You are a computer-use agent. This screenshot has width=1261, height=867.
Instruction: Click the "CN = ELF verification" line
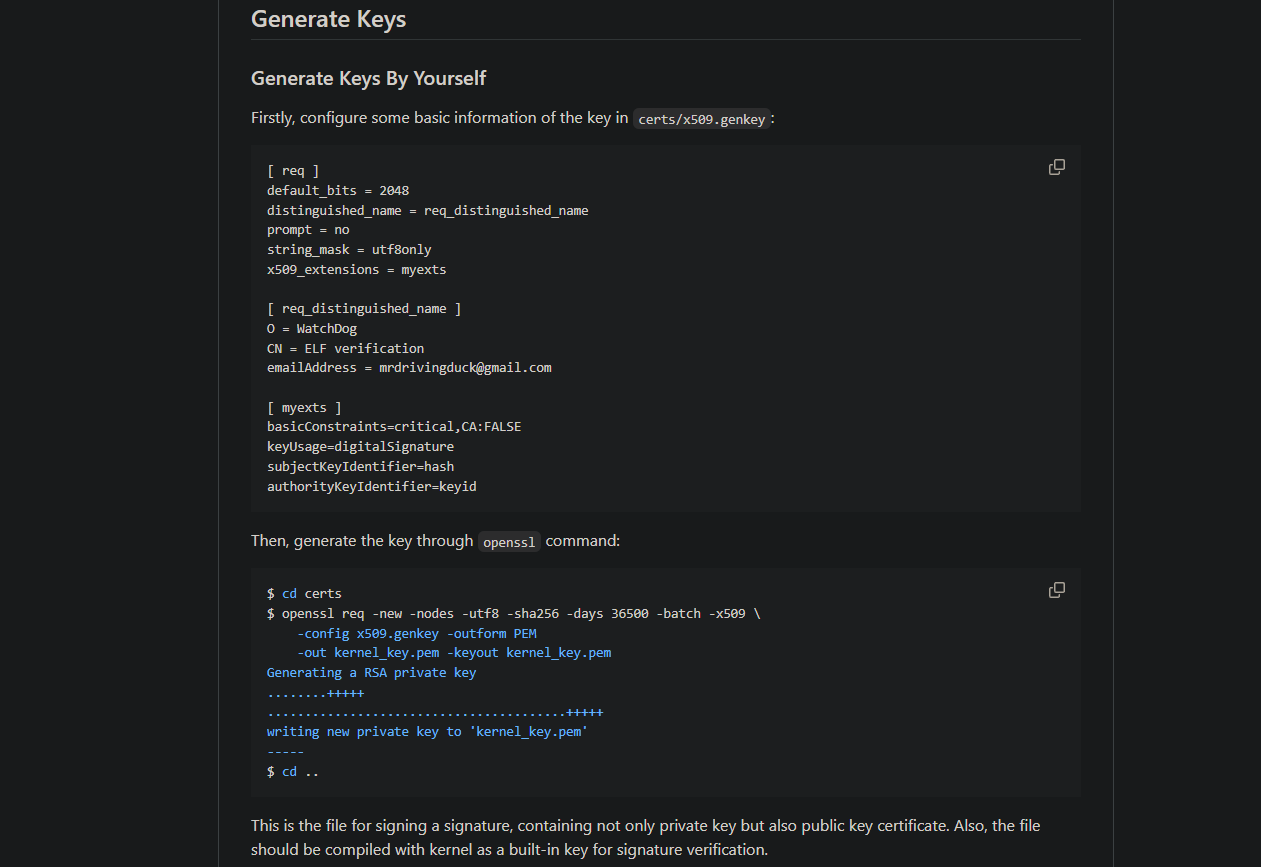pyautogui.click(x=345, y=349)
